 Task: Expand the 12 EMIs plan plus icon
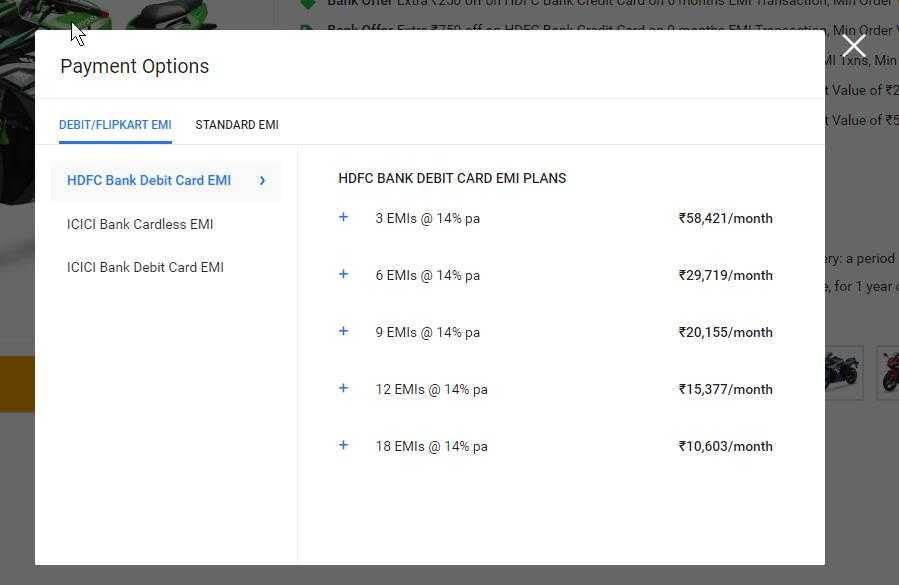[343, 388]
